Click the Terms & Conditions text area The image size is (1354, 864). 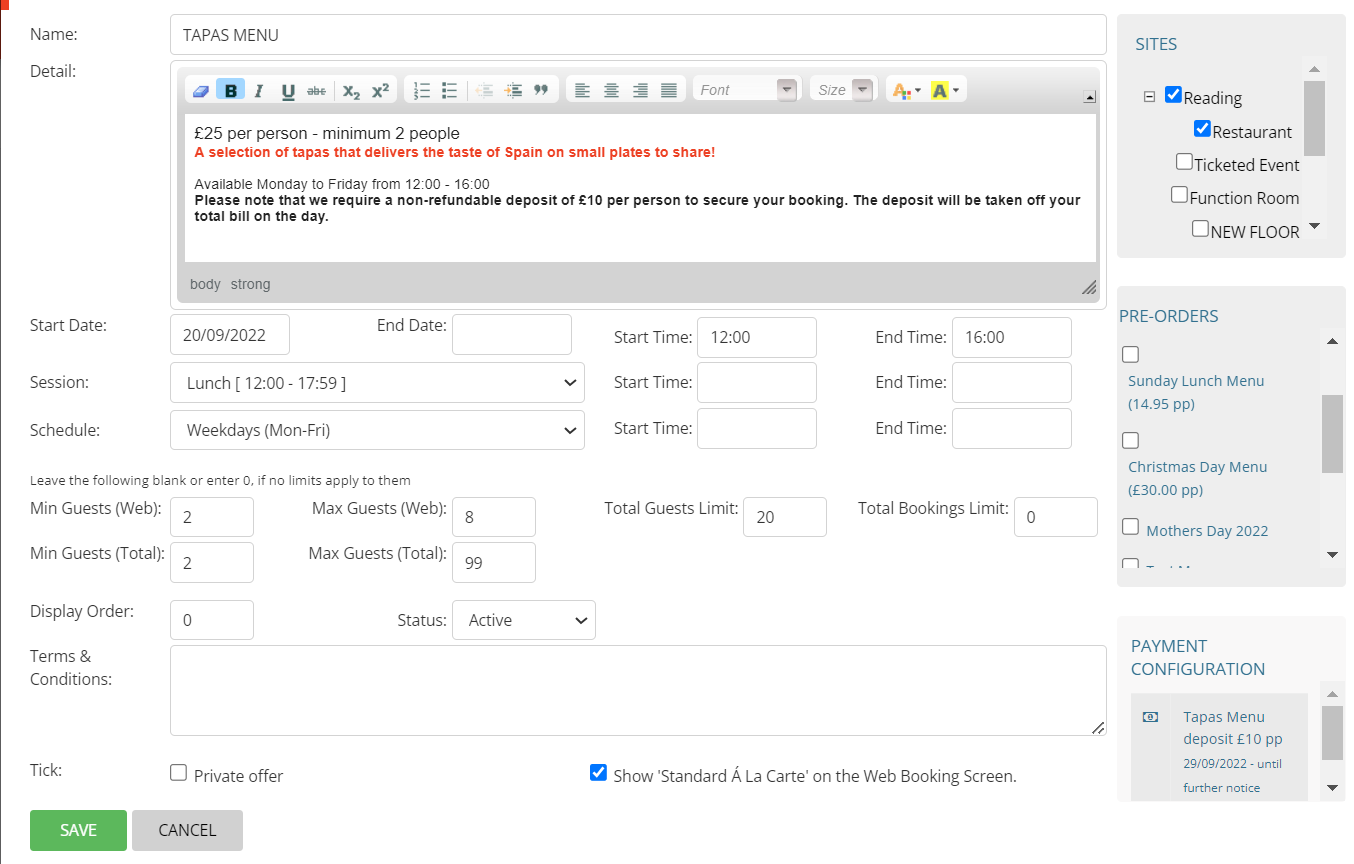pyautogui.click(x=638, y=691)
